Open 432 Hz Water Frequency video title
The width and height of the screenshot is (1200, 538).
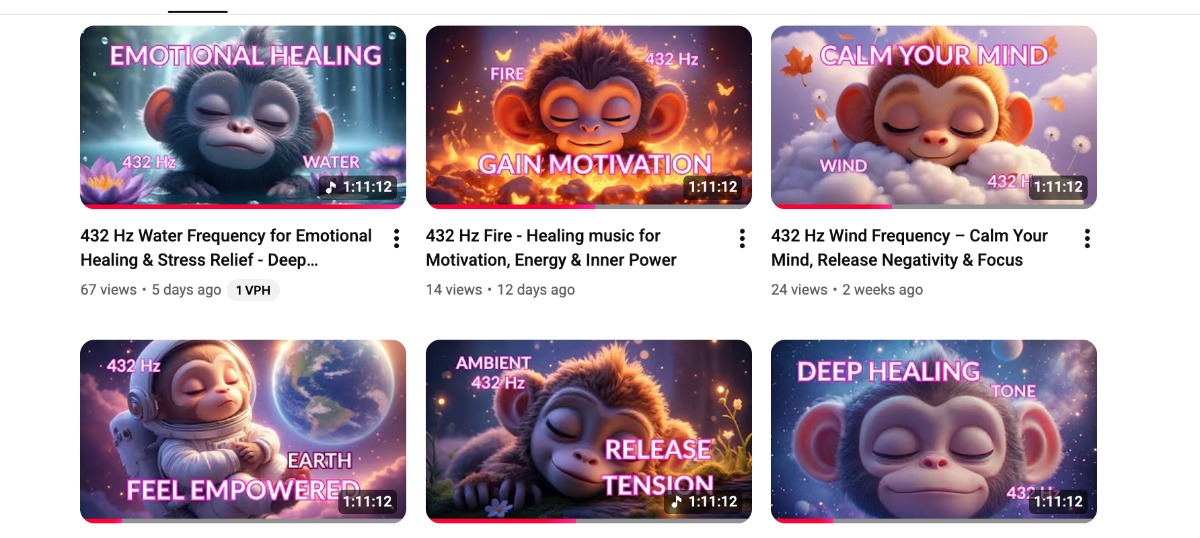[226, 248]
